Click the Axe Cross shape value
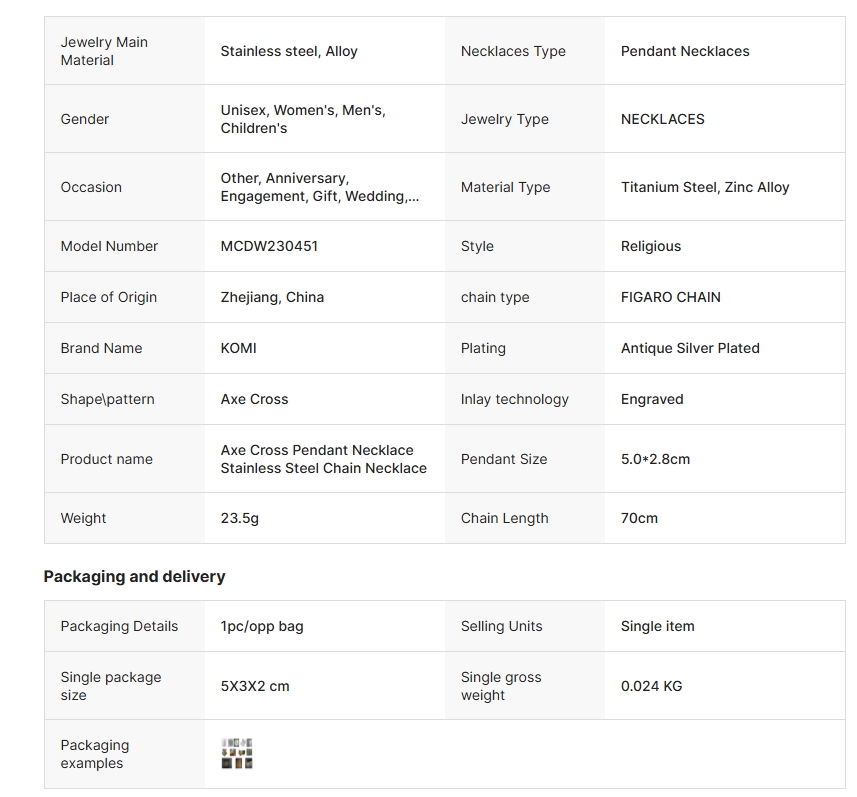Viewport: 857px width, 797px height. pyautogui.click(x=254, y=399)
